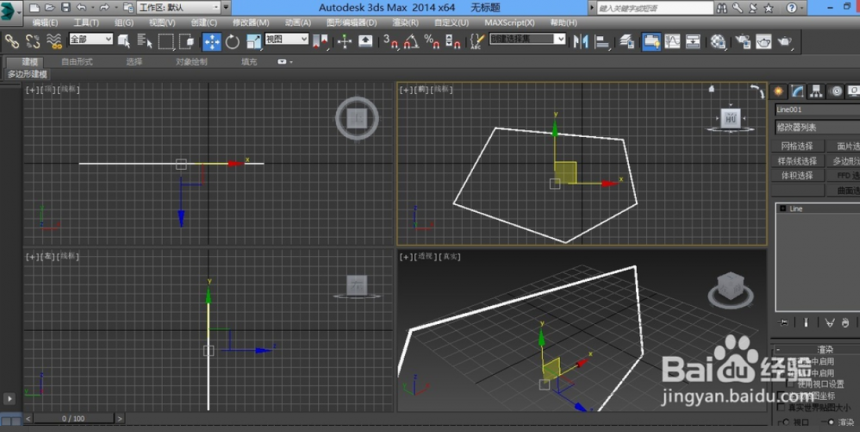
Task: Toggle the 3D Snaps magnet icon
Action: (391, 41)
